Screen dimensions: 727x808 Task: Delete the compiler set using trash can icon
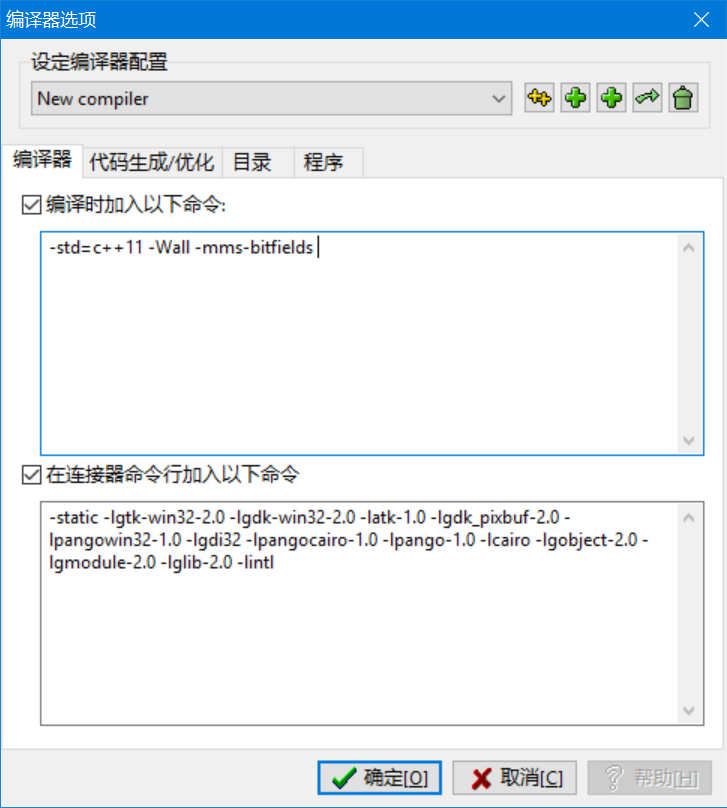(x=684, y=97)
